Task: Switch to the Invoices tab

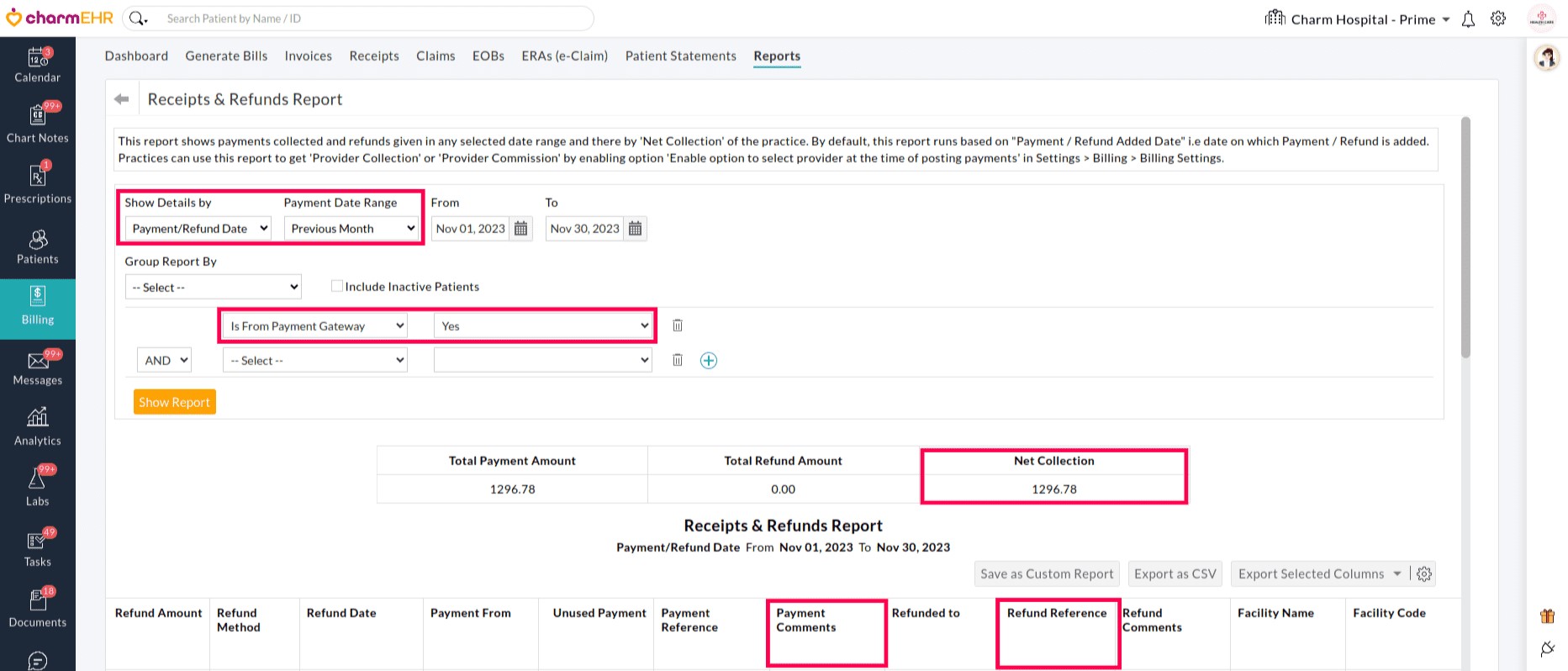Action: tap(308, 56)
